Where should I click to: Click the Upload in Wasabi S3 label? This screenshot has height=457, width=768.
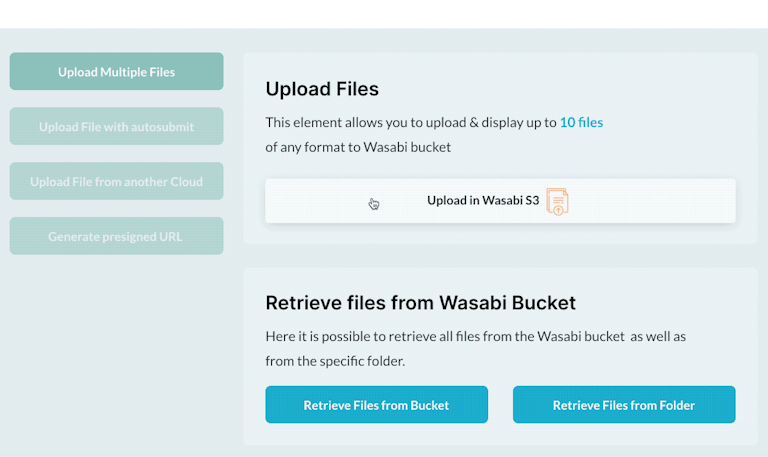tap(483, 200)
